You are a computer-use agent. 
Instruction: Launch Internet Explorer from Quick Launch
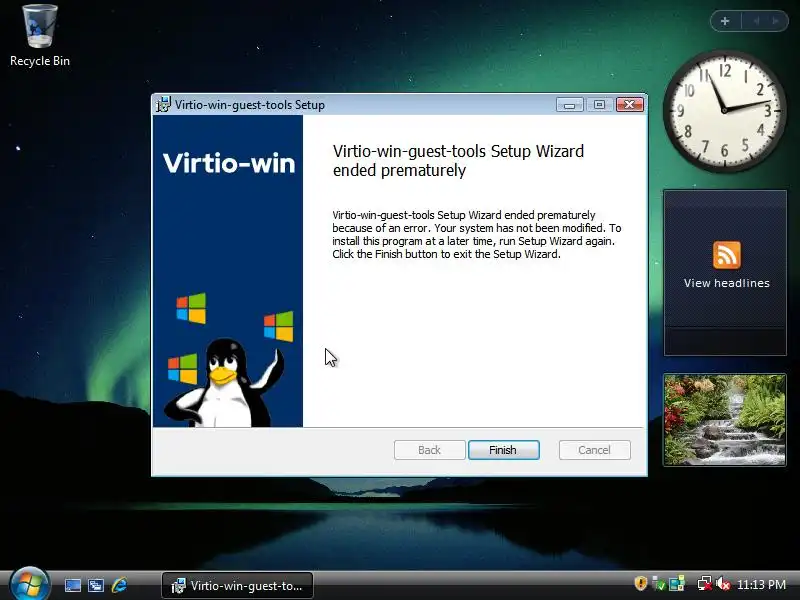tap(119, 585)
